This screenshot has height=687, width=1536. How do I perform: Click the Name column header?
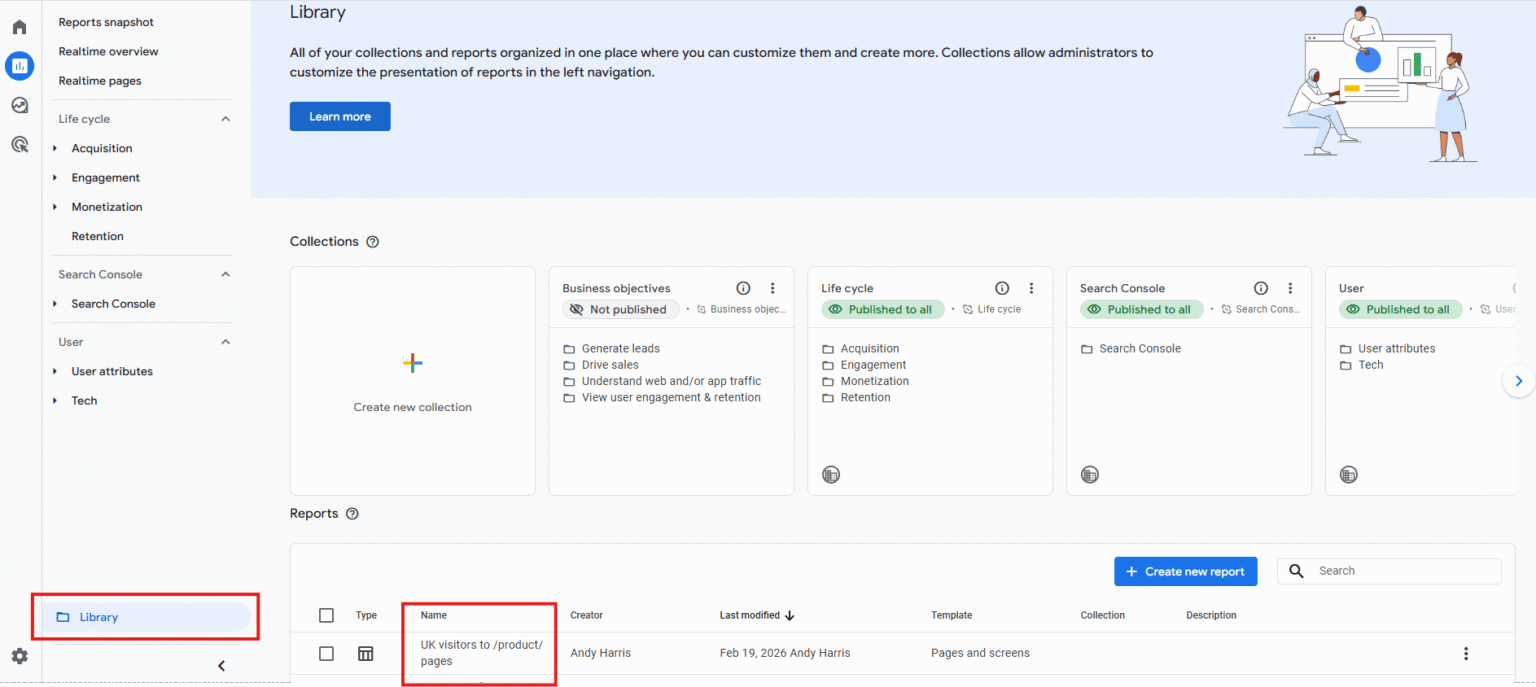(x=434, y=616)
